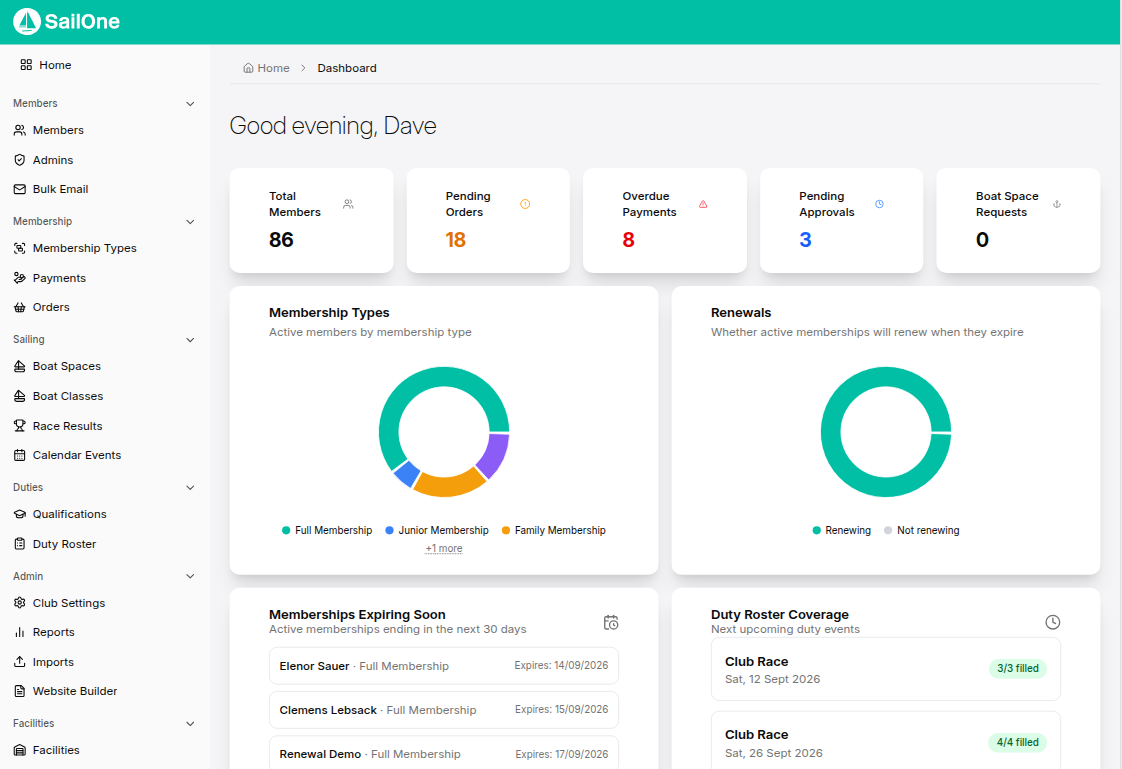Click the SailOne sailboat logo

click(x=27, y=21)
